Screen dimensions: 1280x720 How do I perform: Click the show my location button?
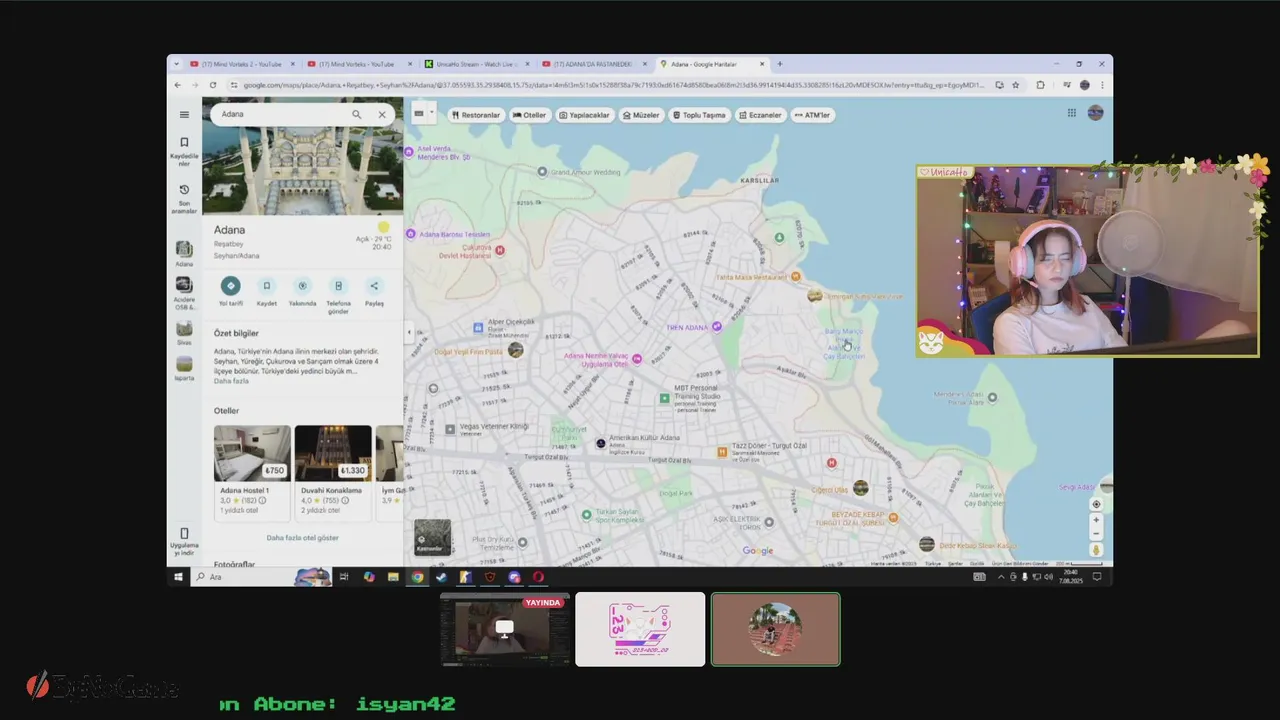1096,504
